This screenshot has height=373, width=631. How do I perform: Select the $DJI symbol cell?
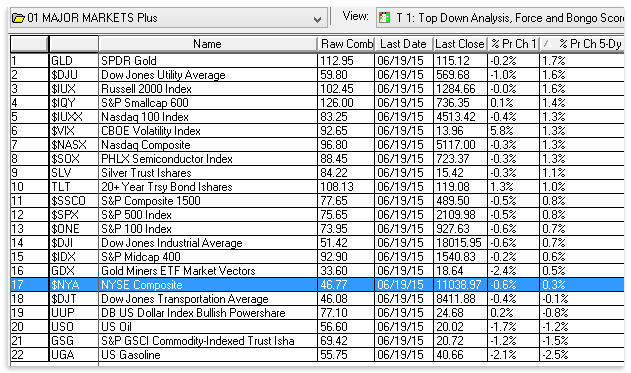(74, 243)
